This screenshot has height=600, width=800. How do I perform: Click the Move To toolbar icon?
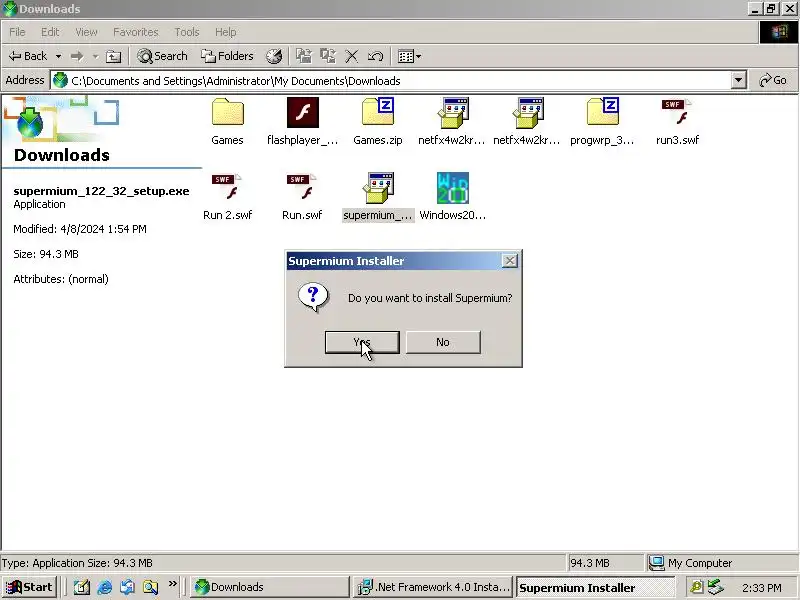[x=304, y=56]
